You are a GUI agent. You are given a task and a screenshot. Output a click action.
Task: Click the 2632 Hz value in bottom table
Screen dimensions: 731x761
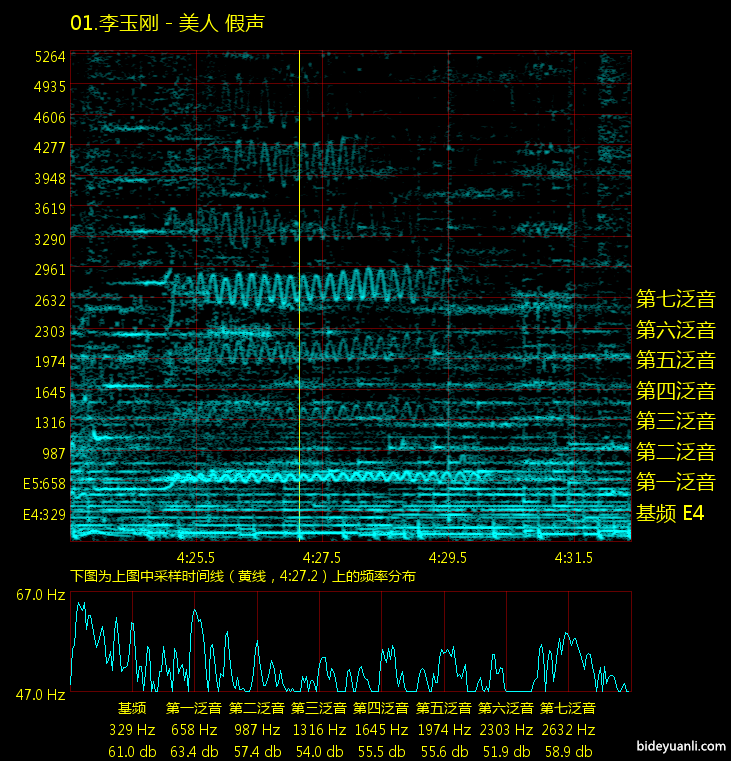click(x=568, y=730)
